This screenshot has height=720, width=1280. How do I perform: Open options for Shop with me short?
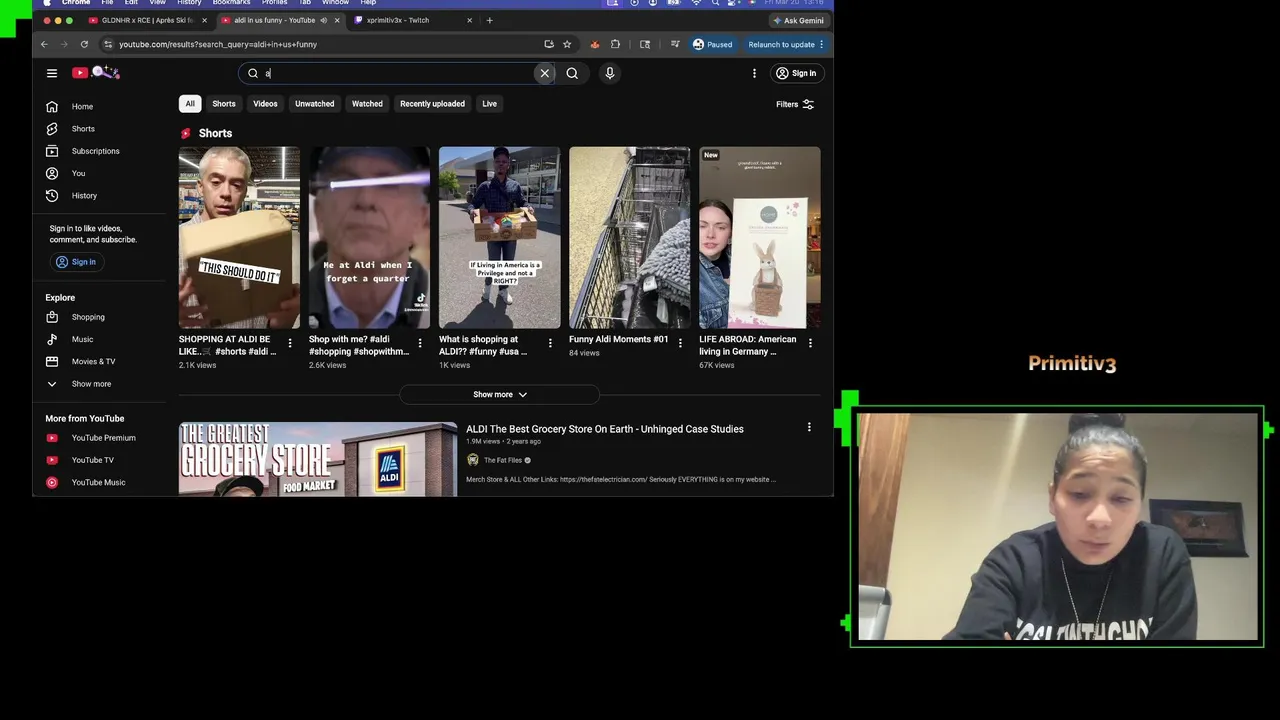tap(420, 343)
